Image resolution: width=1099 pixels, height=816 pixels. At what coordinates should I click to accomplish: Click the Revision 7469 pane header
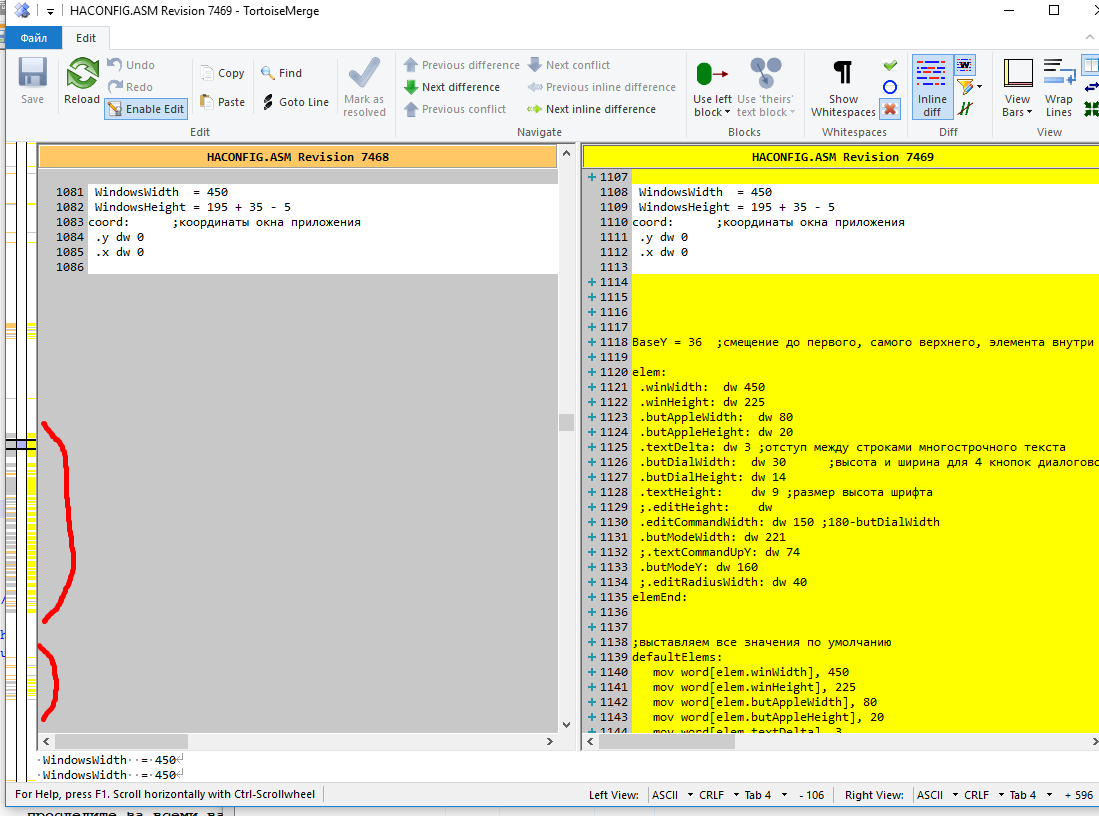tap(842, 157)
